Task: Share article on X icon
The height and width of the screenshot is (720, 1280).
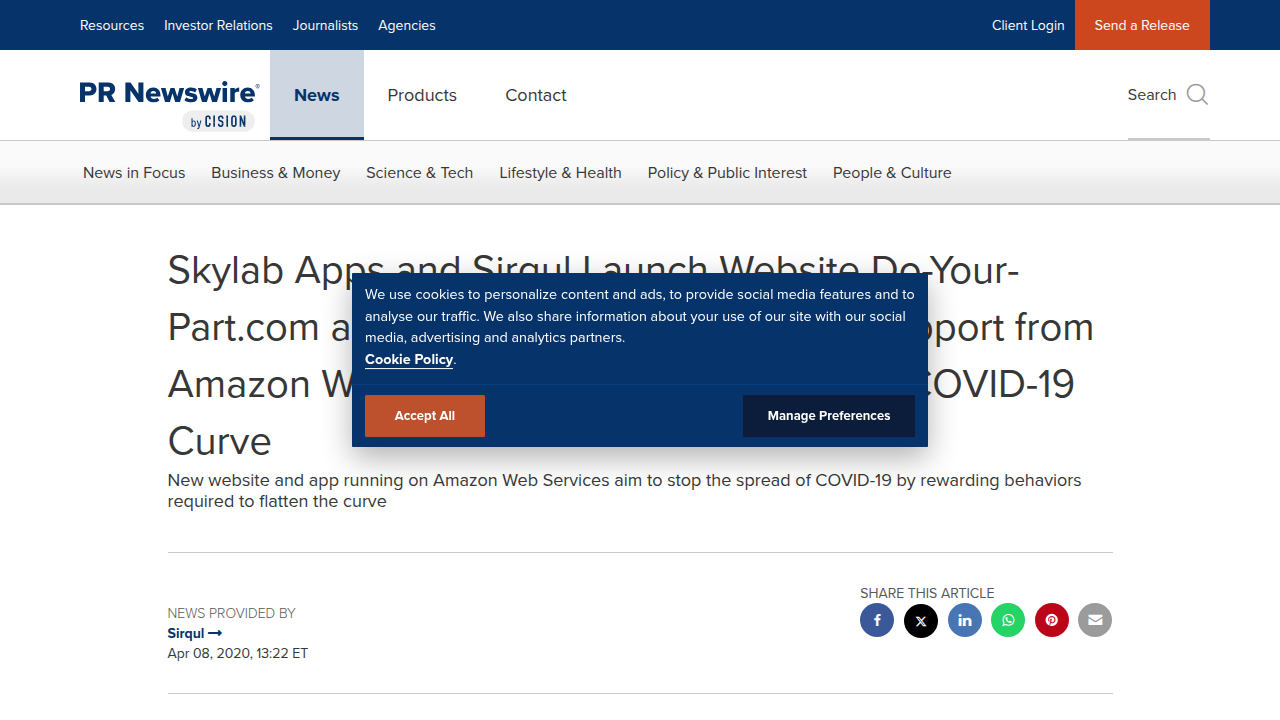Action: point(921,620)
